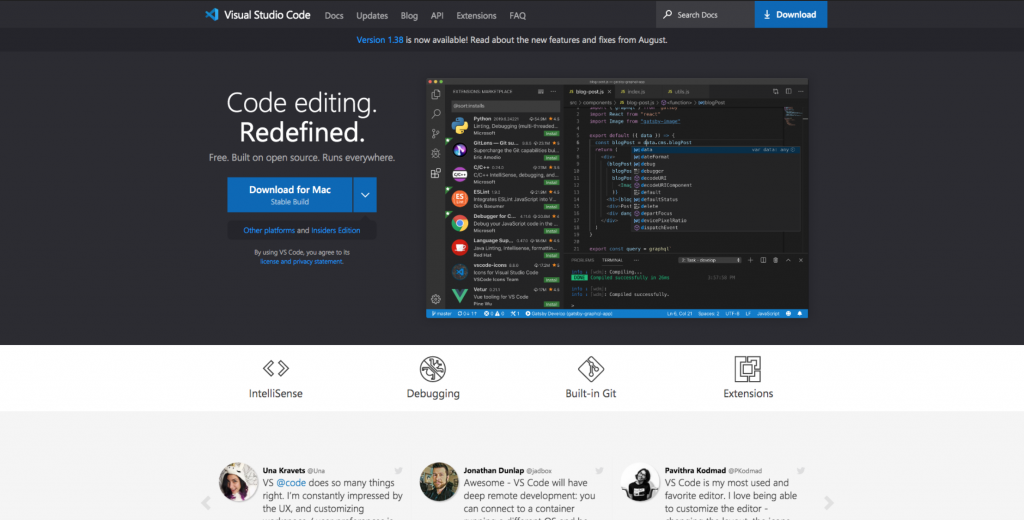This screenshot has height=520, width=1024.
Task: Click the VS Code editor screenshot image
Action: point(617,198)
